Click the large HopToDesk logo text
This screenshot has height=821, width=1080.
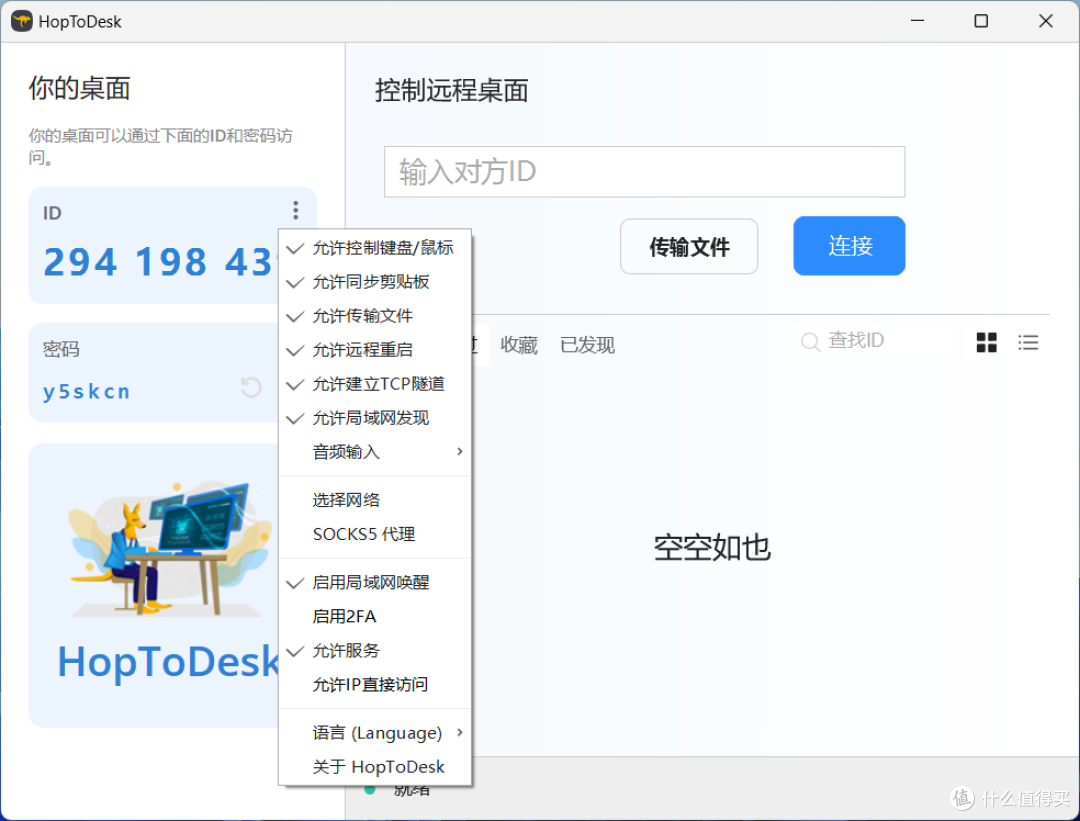[x=168, y=663]
